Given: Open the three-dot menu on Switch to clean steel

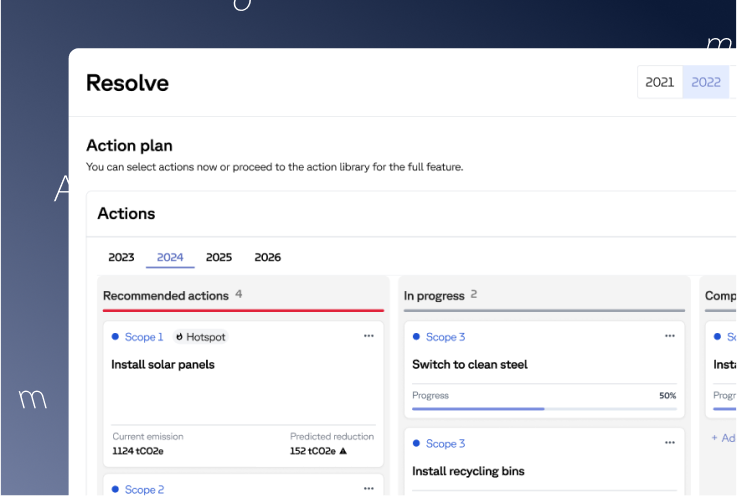Looking at the screenshot, I should tap(670, 337).
